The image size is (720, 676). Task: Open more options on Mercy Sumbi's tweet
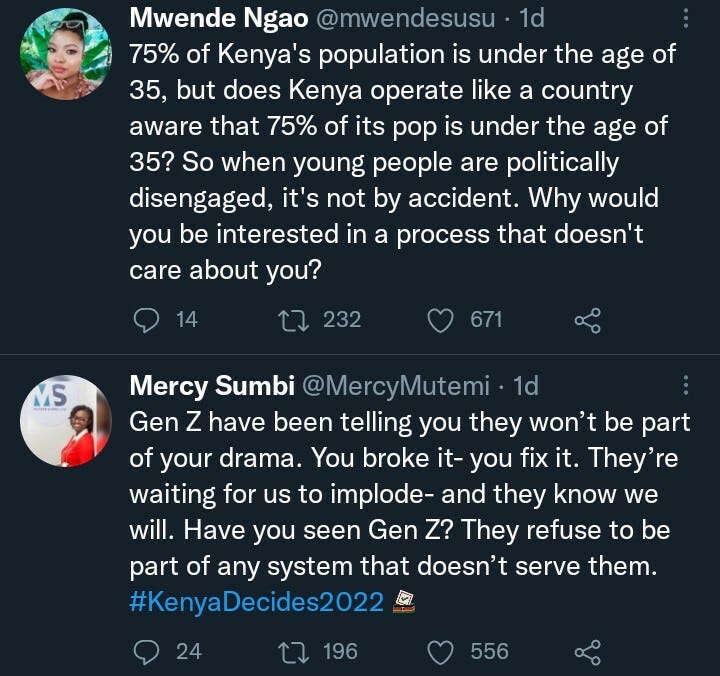[x=685, y=384]
